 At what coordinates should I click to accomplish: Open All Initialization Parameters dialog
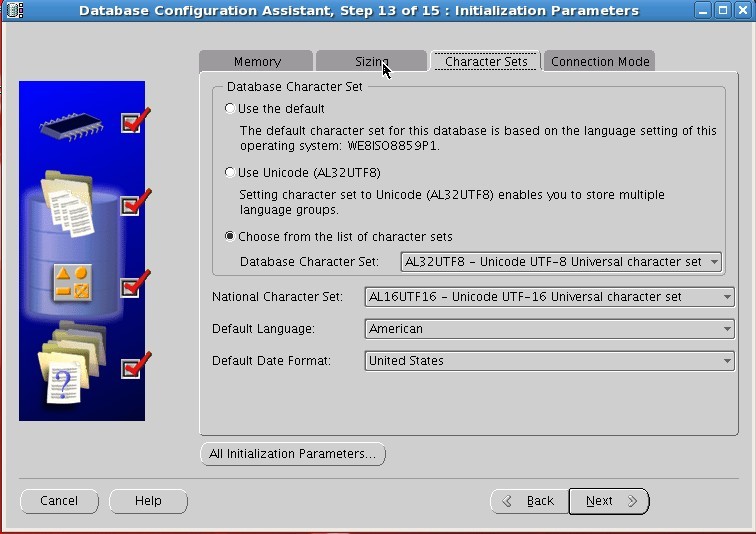pyautogui.click(x=293, y=454)
